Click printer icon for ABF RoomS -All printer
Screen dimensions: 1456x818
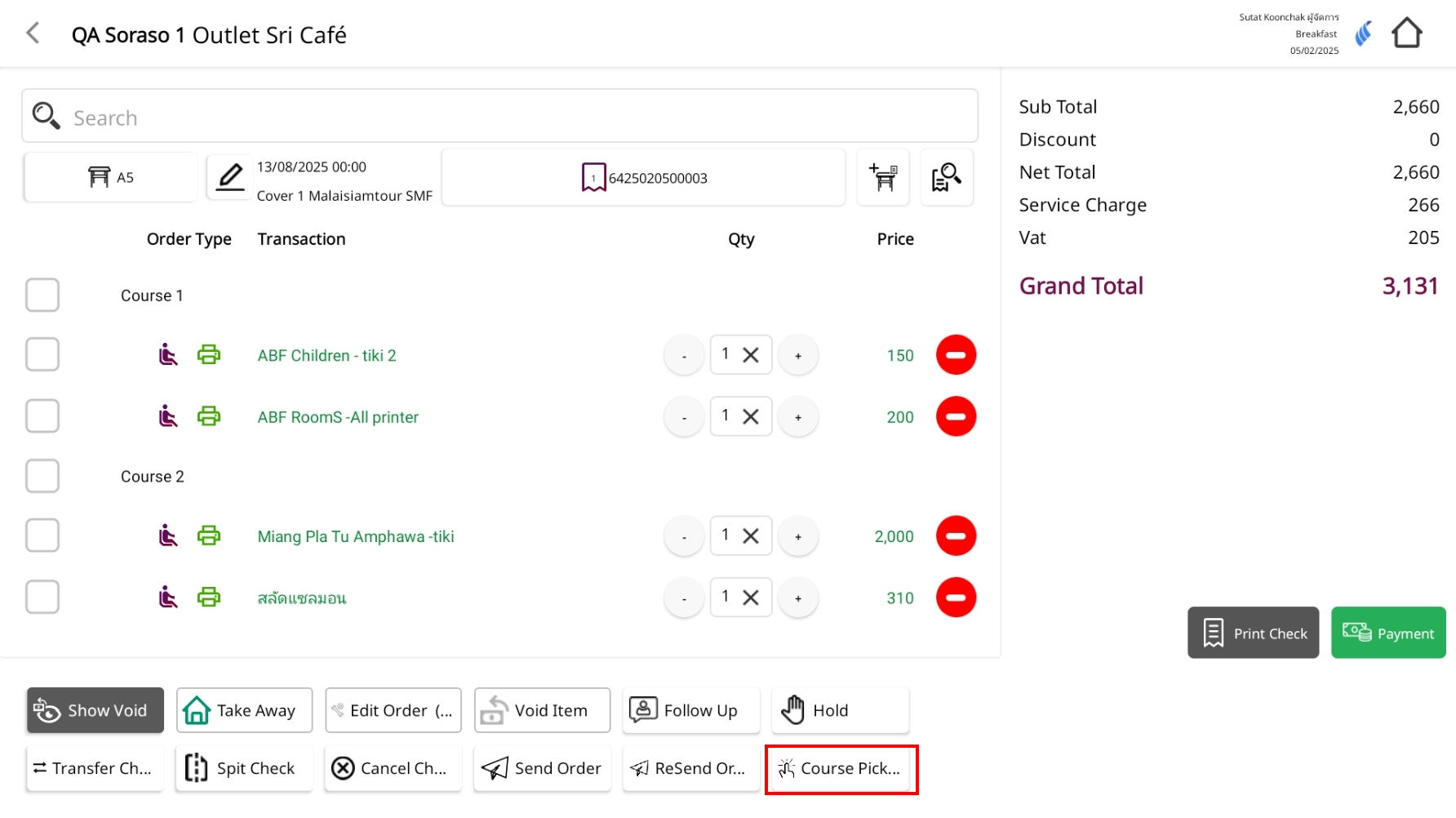pos(209,416)
